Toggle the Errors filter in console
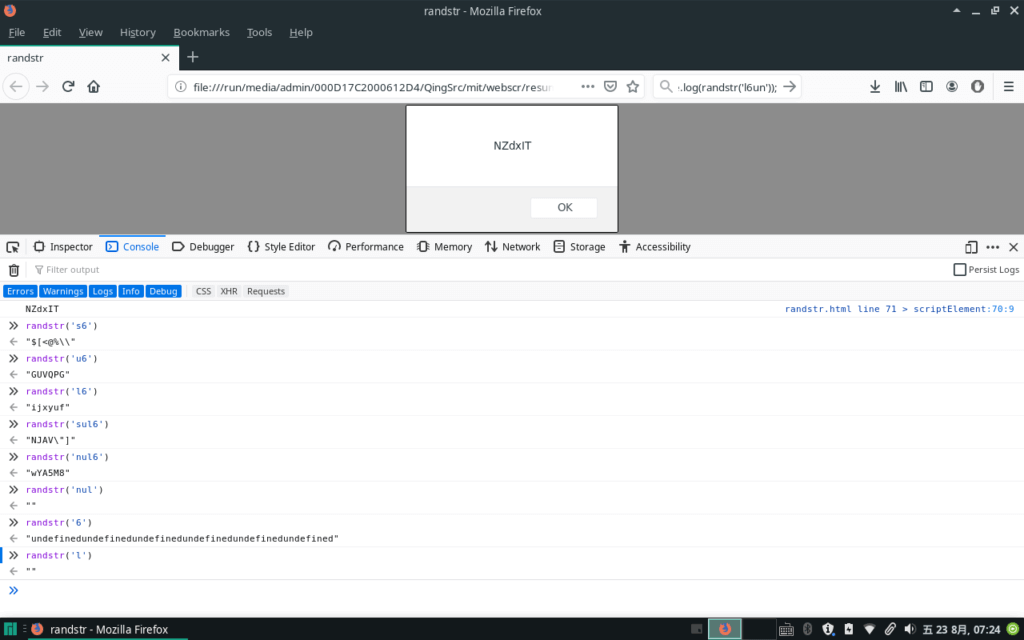This screenshot has width=1024, height=640. 20,291
